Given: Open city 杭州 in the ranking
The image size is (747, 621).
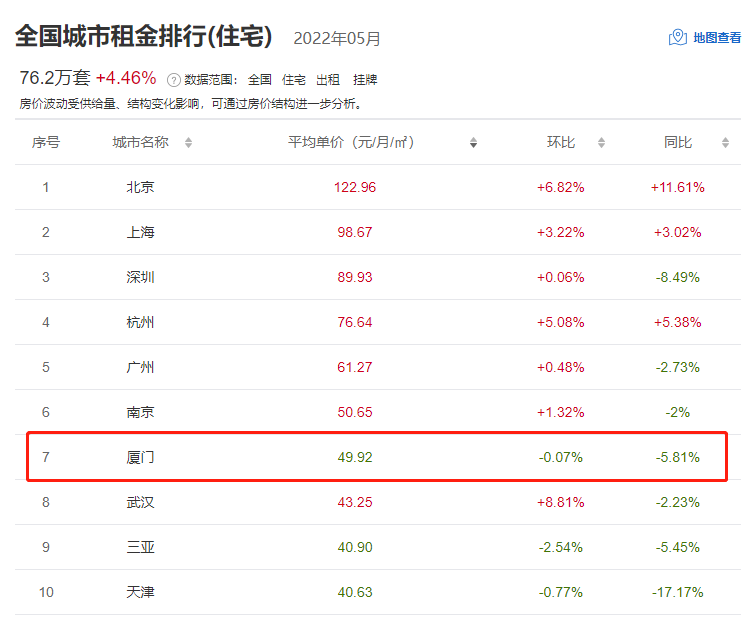Looking at the screenshot, I should tap(141, 322).
